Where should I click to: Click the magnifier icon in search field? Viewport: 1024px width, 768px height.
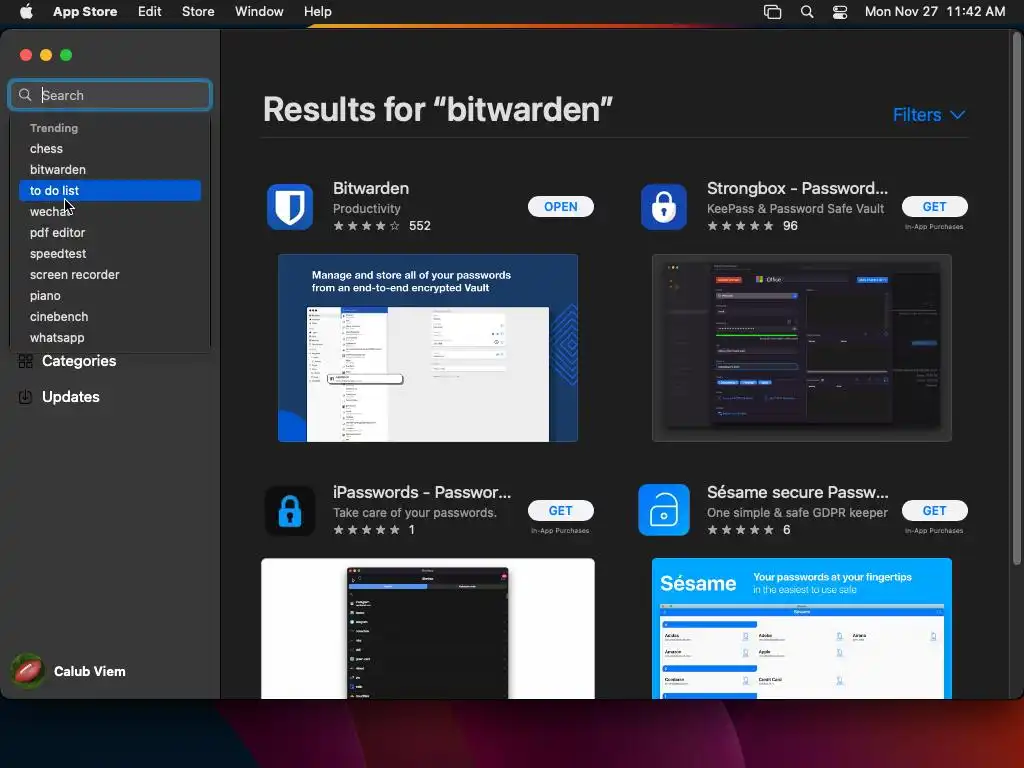click(x=25, y=95)
